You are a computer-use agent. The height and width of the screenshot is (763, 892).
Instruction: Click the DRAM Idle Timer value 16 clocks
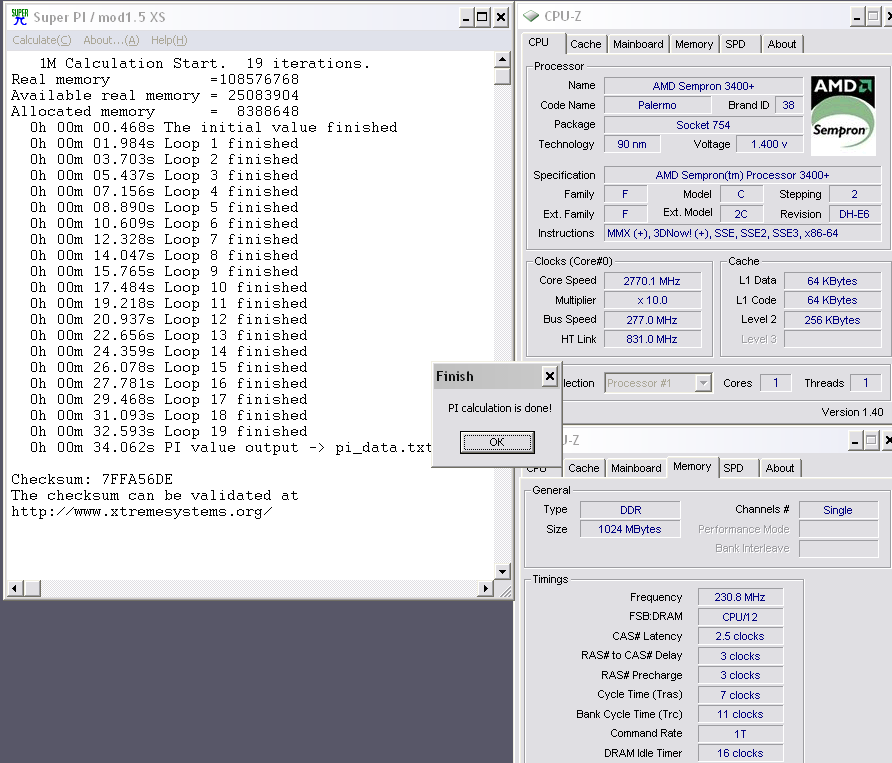(740, 753)
